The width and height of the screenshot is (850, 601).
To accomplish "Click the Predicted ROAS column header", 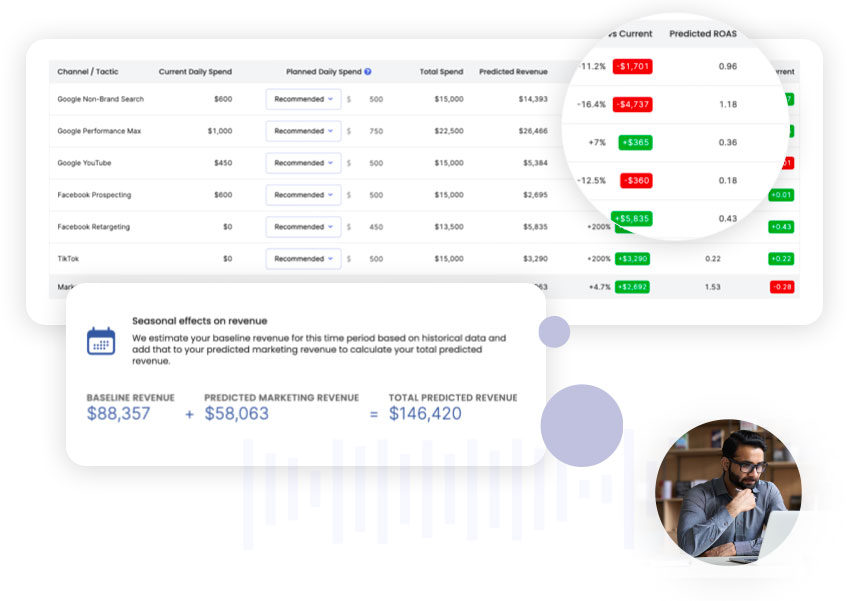I will tap(702, 34).
